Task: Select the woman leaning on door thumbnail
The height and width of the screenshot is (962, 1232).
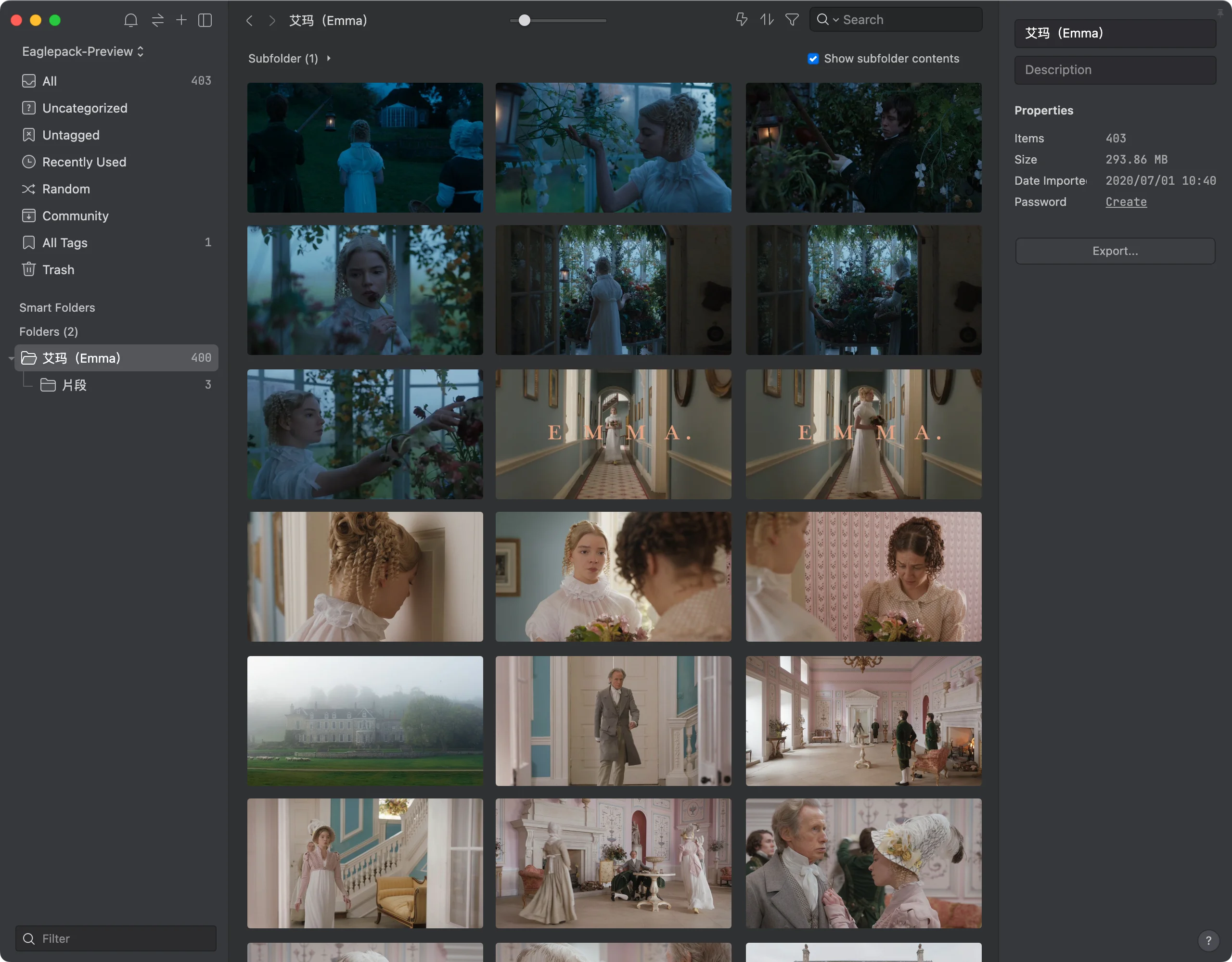Action: pos(365,576)
